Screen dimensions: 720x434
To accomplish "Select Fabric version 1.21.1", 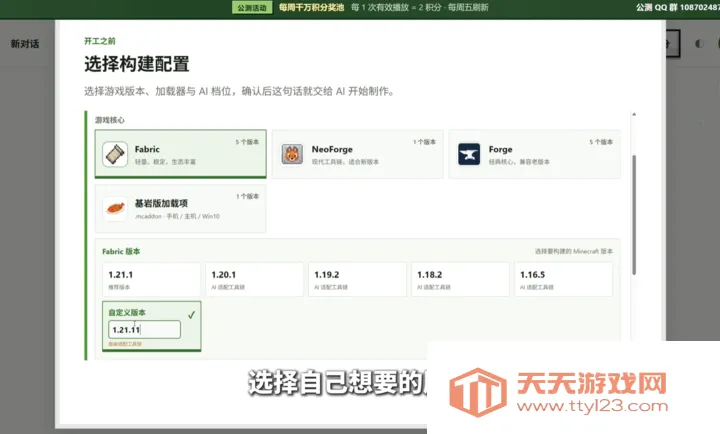I will (x=152, y=280).
